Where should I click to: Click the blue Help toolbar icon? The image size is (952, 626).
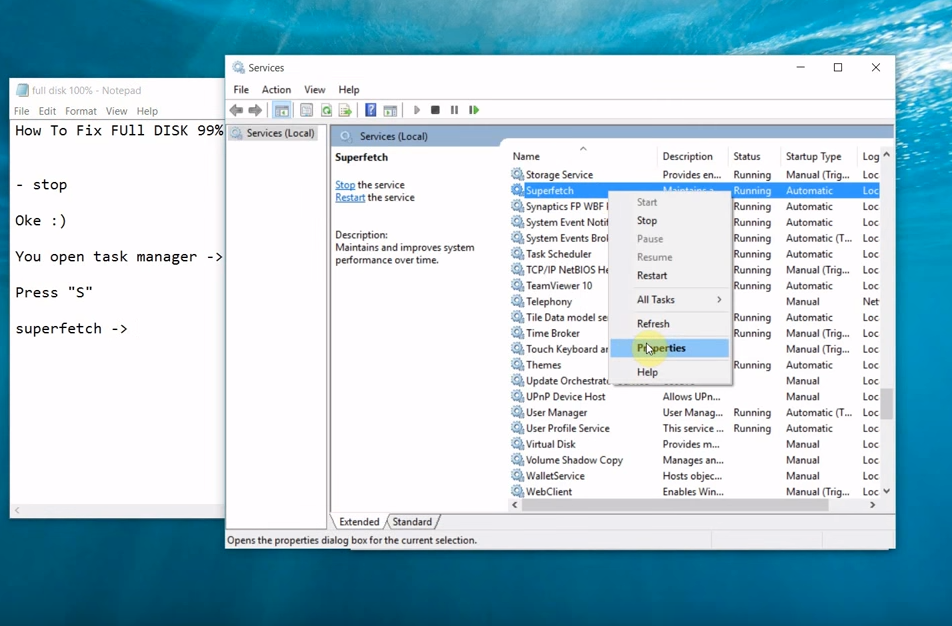[x=370, y=110]
